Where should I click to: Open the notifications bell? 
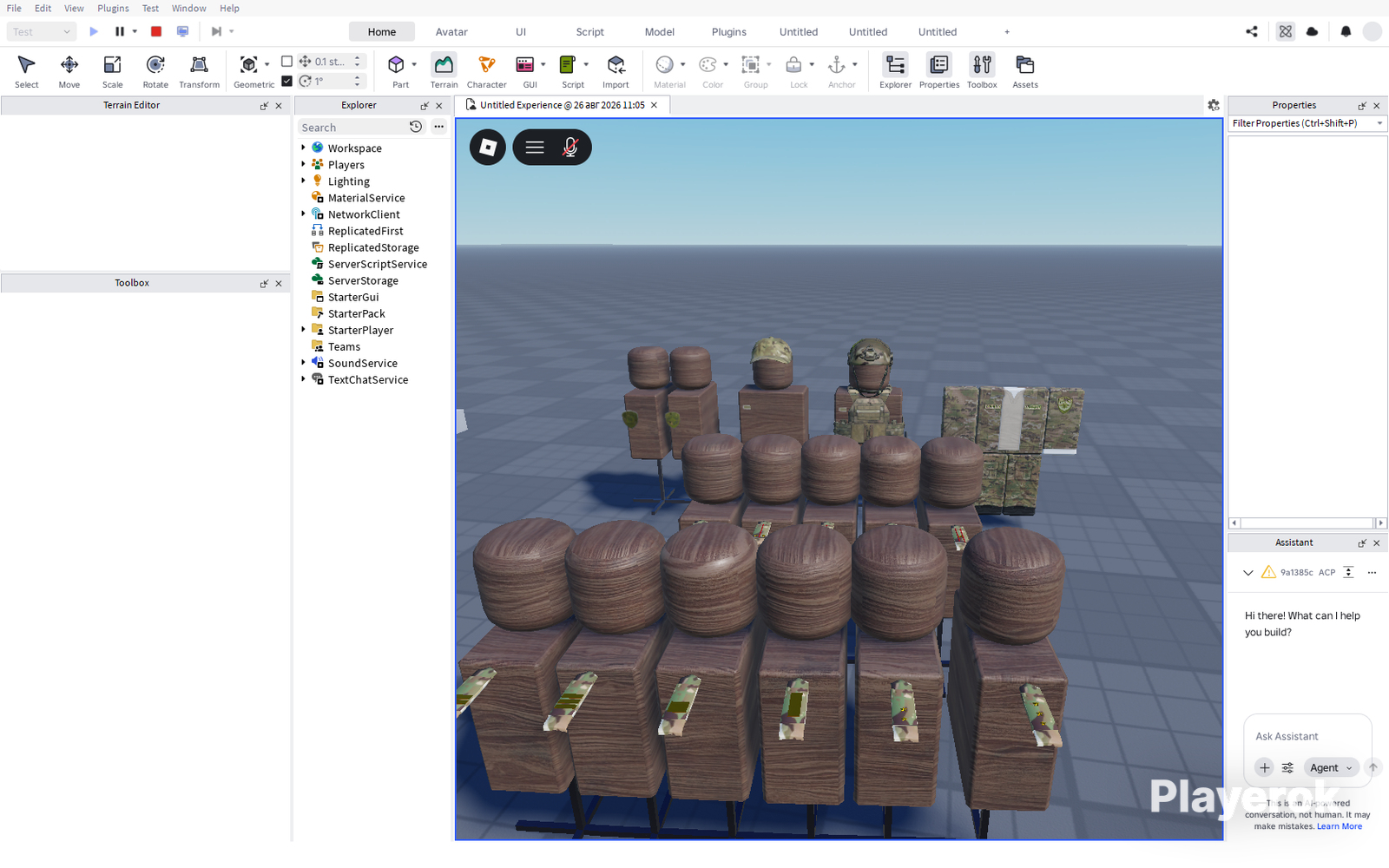pos(1346,31)
